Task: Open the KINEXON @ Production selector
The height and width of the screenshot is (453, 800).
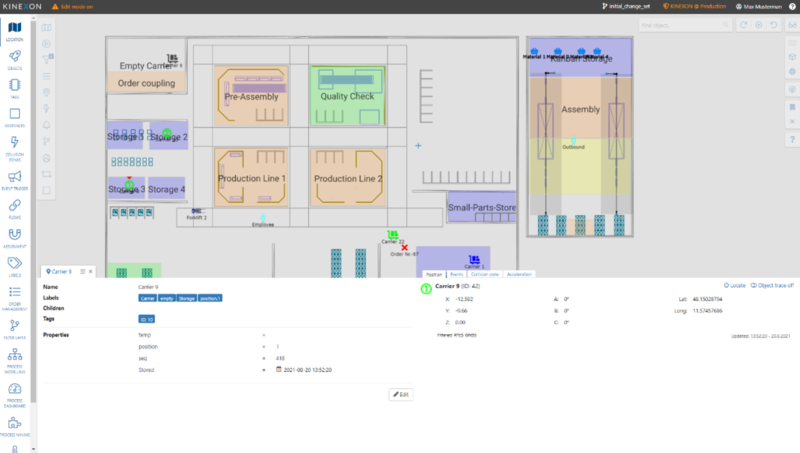Action: click(x=693, y=6)
